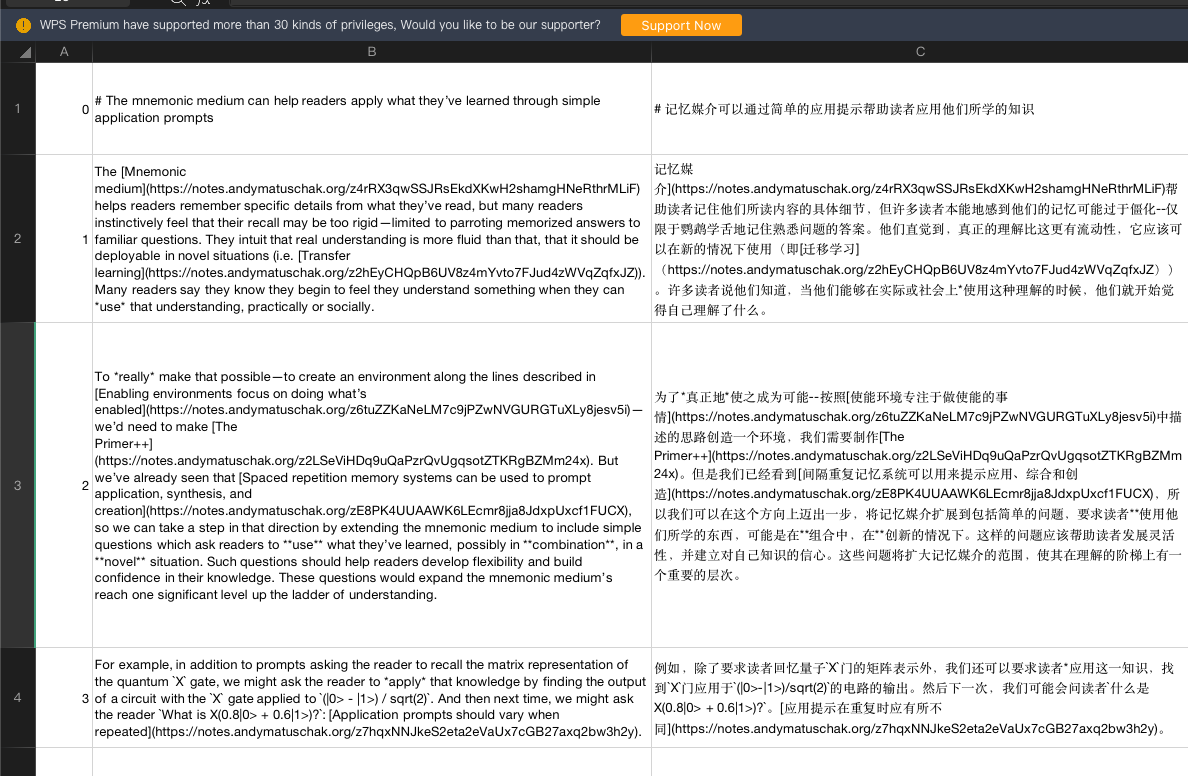
Task: Select column C header
Action: [x=919, y=52]
